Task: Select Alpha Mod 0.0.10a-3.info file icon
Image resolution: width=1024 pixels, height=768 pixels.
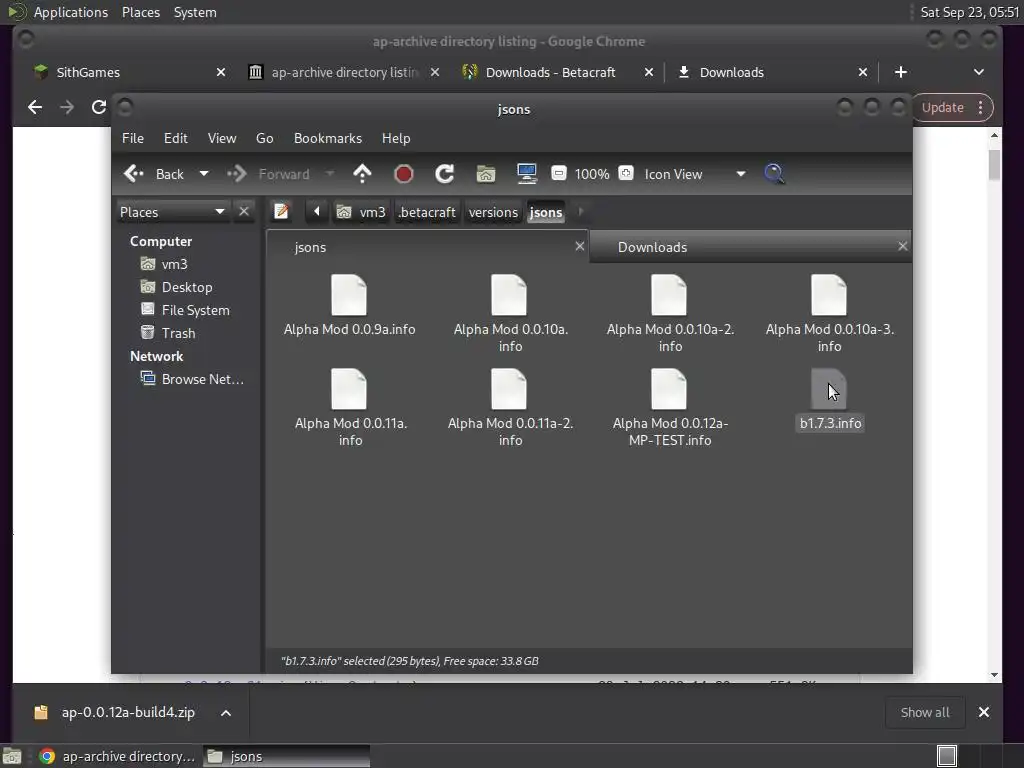Action: pyautogui.click(x=829, y=295)
